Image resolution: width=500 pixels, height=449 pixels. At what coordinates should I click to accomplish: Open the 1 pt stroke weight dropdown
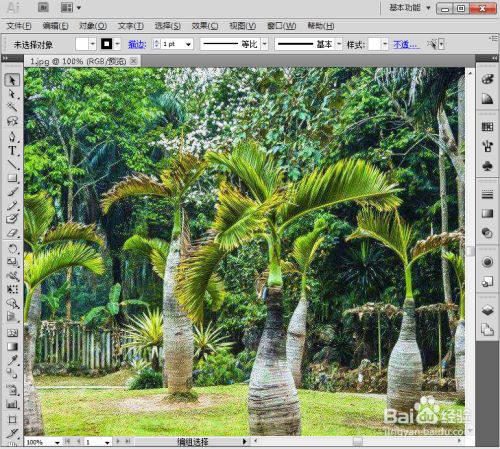click(188, 44)
